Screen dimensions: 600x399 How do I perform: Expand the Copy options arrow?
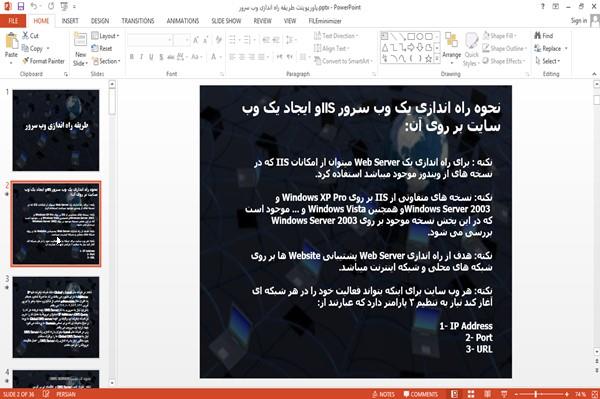[48, 48]
